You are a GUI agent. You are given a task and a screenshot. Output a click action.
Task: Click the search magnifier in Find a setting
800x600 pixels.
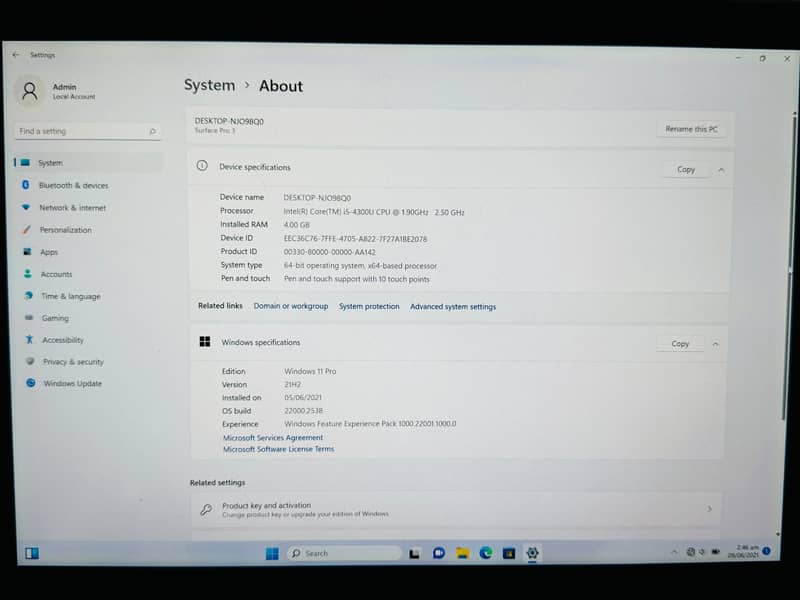[x=152, y=132]
